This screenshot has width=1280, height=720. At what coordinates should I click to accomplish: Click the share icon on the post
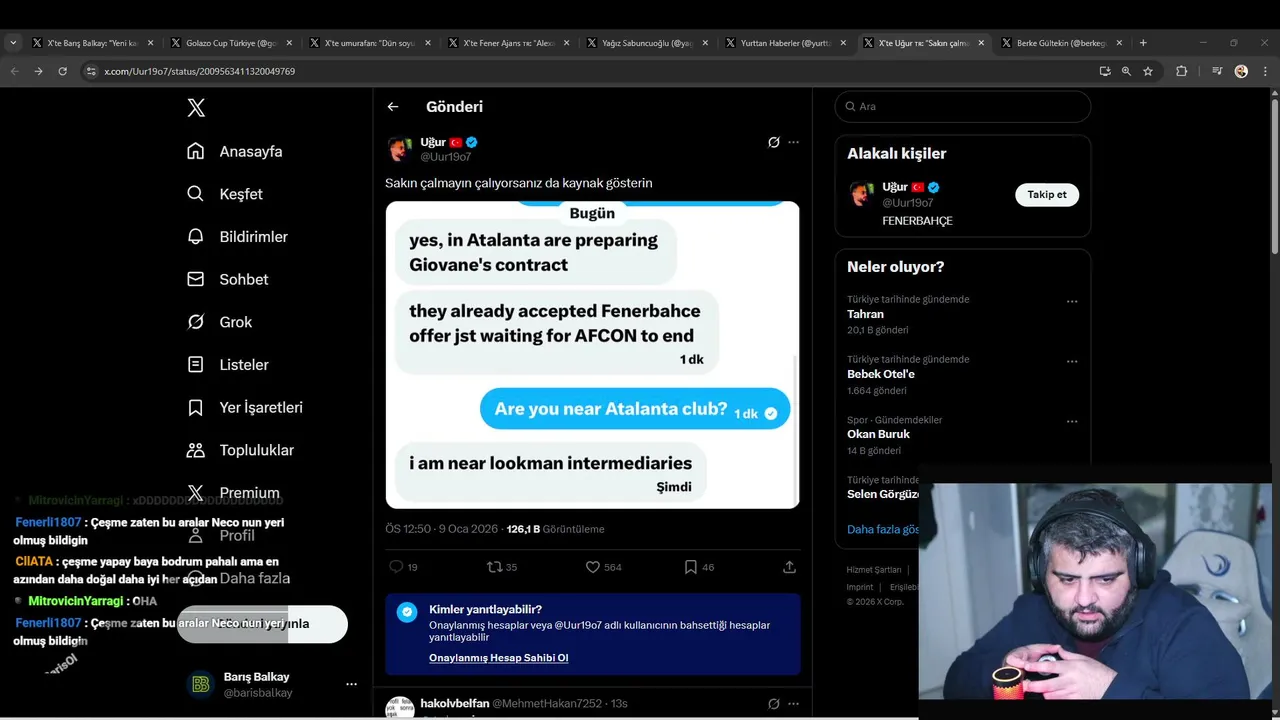tap(789, 567)
